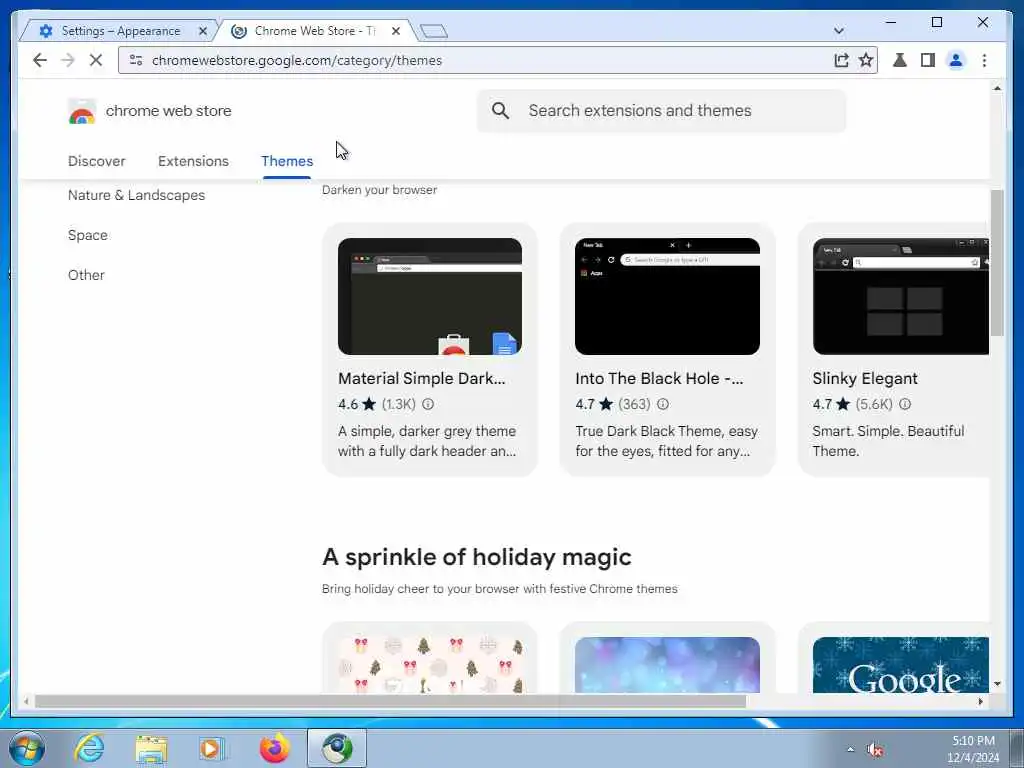Show hidden system tray icons

click(x=850, y=749)
